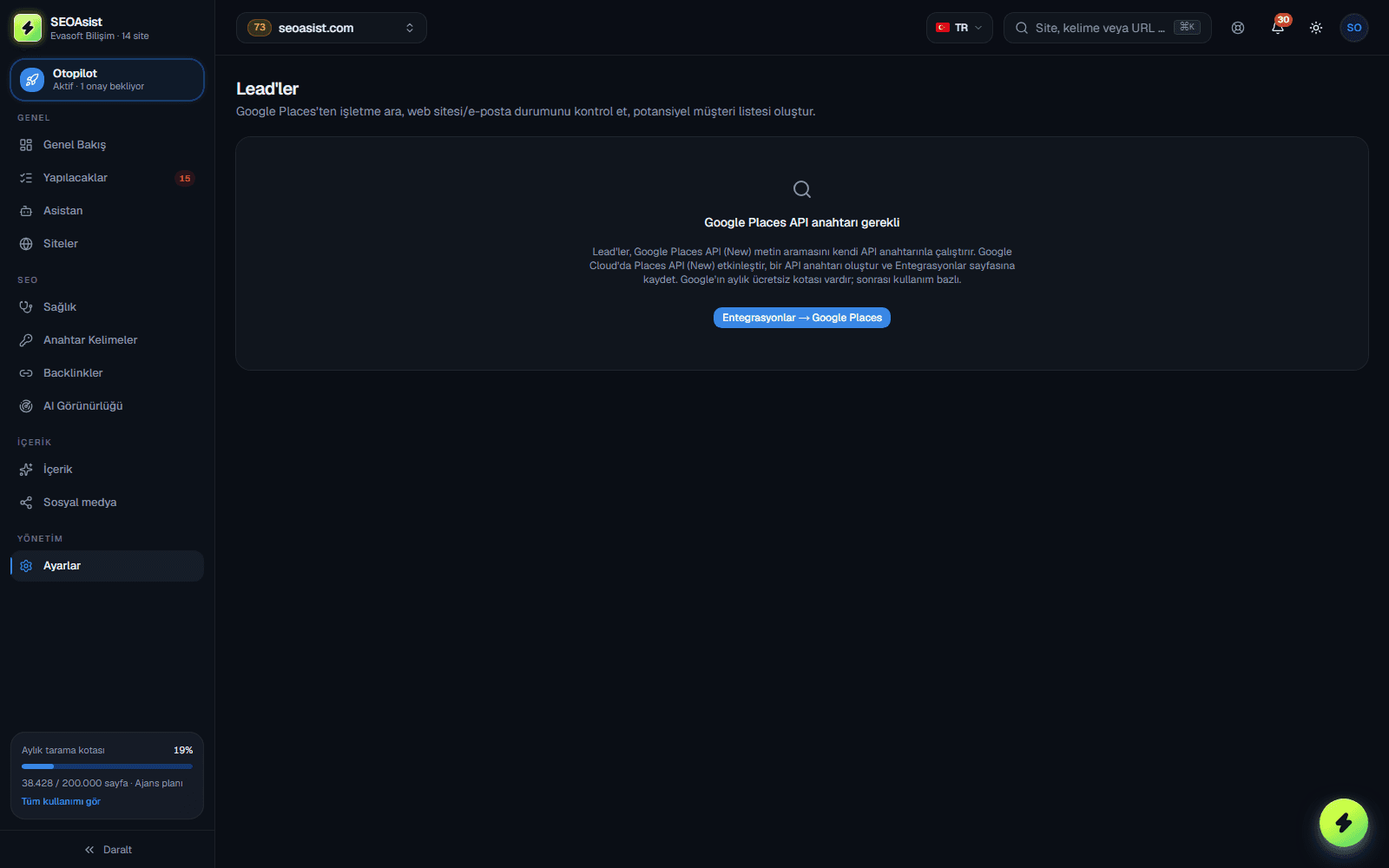The width and height of the screenshot is (1389, 868).
Task: Click the red 15 badge on Yapılacaklar
Action: point(185,179)
